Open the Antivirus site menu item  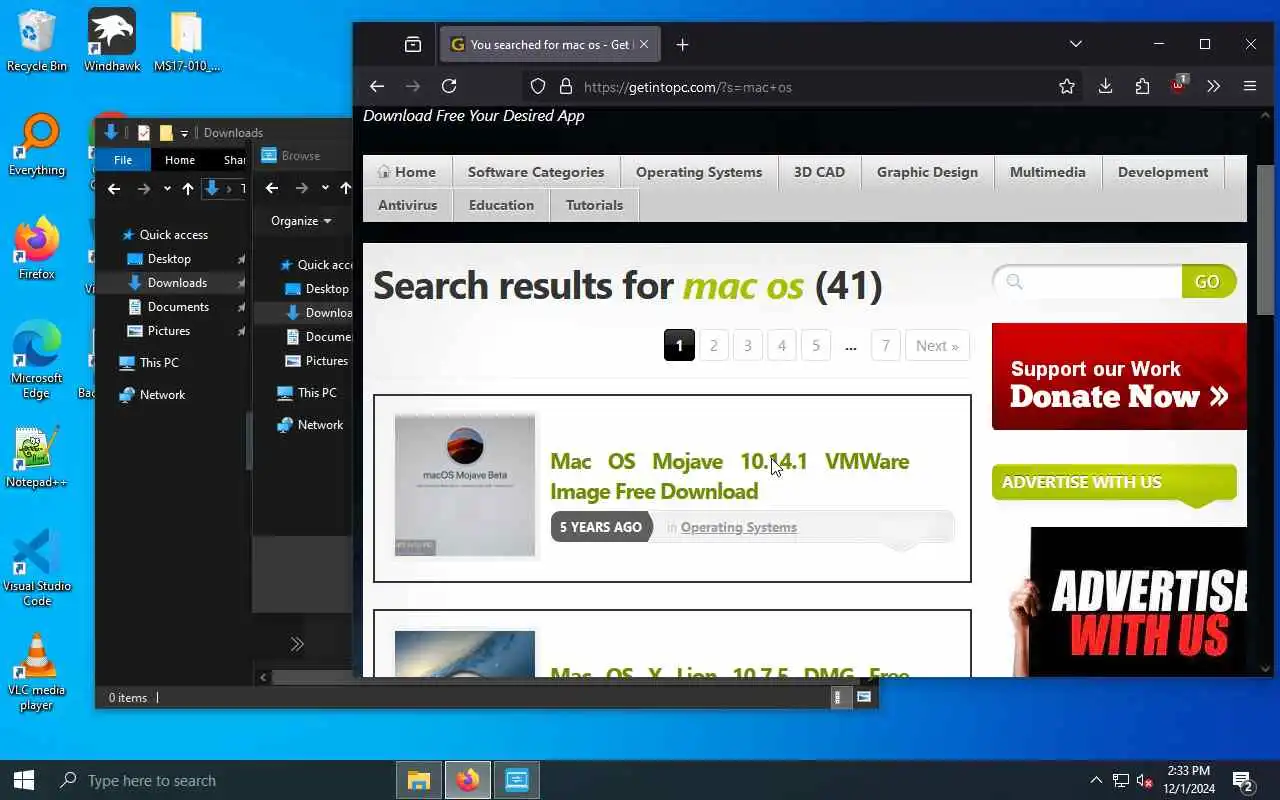[x=407, y=205]
